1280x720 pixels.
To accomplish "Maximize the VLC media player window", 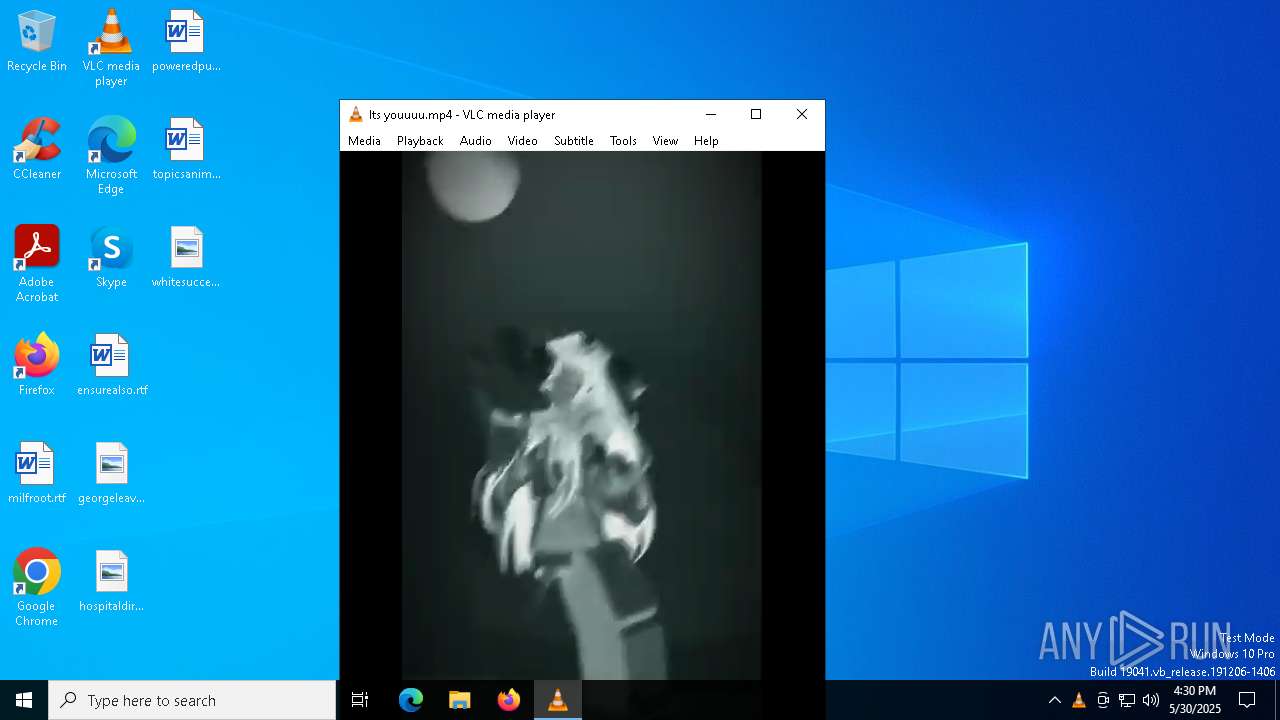I will pos(756,114).
